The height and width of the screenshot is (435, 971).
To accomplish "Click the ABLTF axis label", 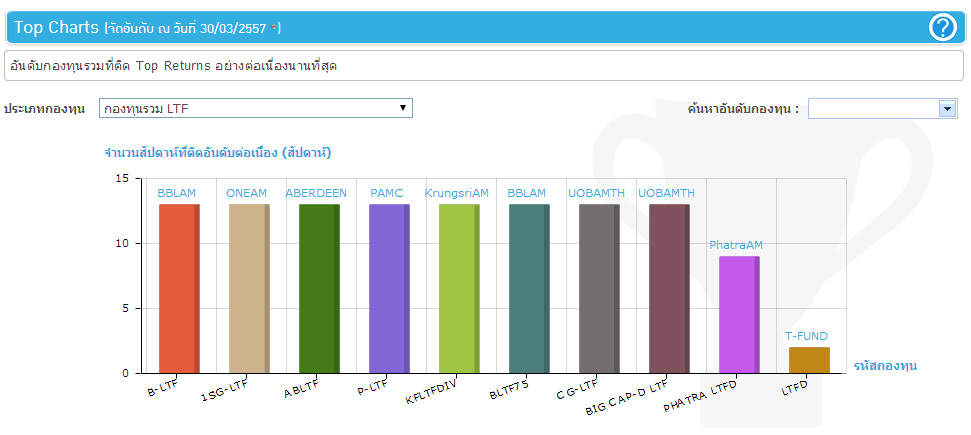I will [302, 389].
